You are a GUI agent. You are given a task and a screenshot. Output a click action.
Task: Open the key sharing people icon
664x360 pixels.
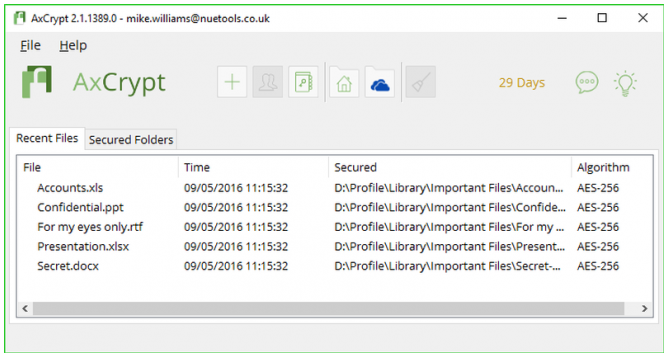(268, 82)
